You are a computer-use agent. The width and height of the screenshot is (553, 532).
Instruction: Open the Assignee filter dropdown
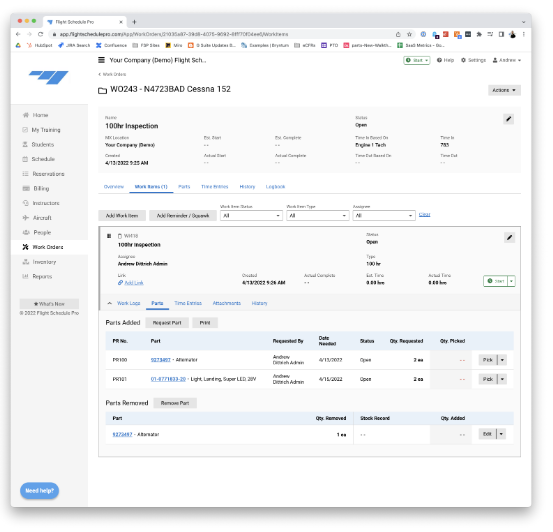(384, 216)
